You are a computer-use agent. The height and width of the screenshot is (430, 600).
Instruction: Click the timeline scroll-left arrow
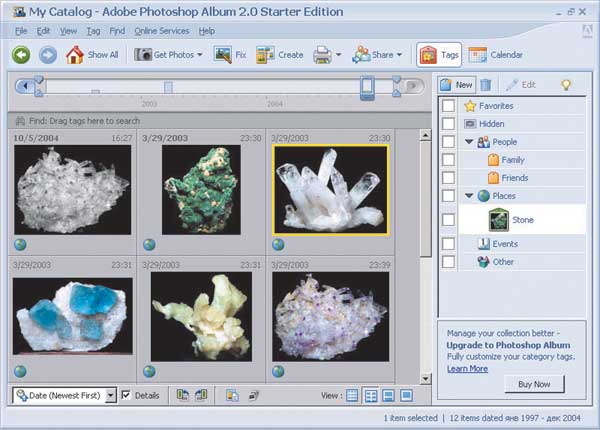[x=24, y=86]
